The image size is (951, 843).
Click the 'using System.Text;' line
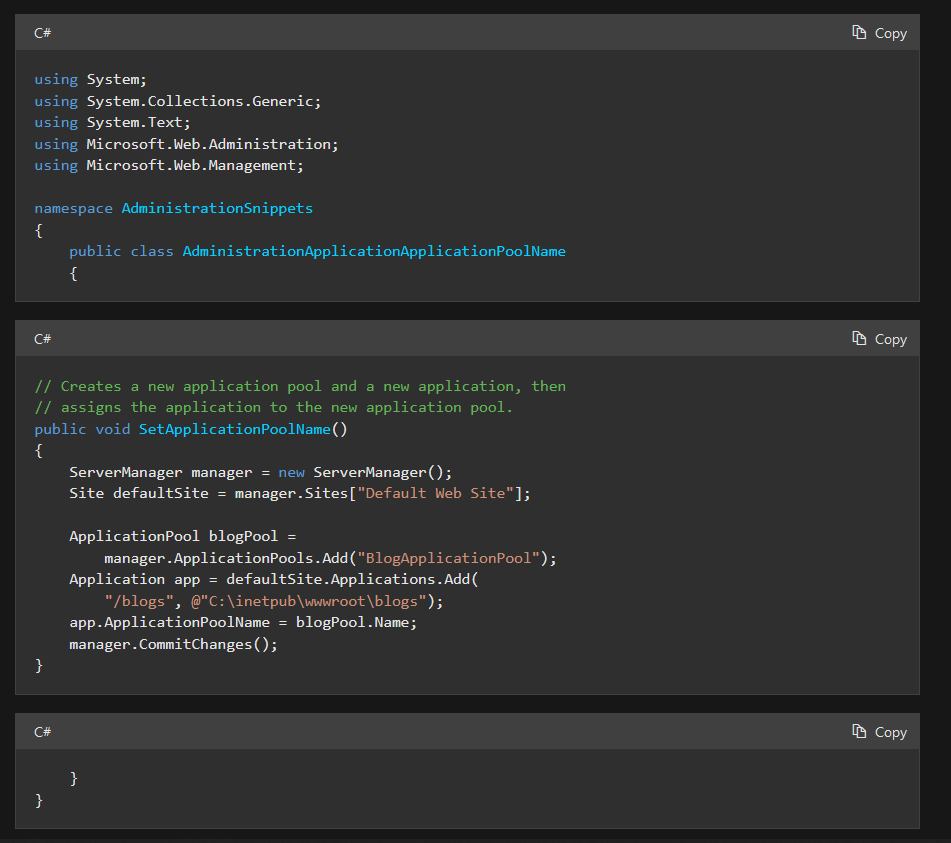pos(112,123)
